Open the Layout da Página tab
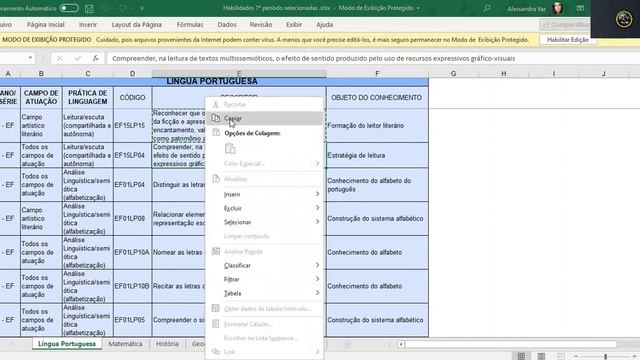Image resolution: width=640 pixels, height=360 pixels. 137,24
